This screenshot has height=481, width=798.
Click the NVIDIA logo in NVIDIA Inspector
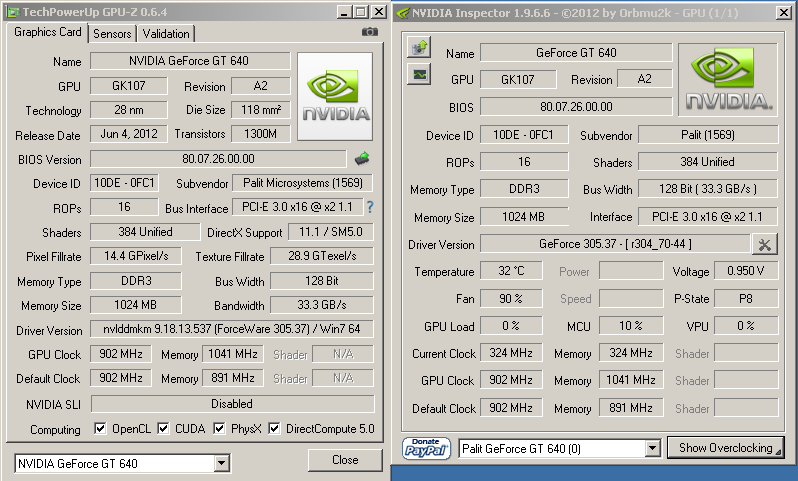(727, 79)
